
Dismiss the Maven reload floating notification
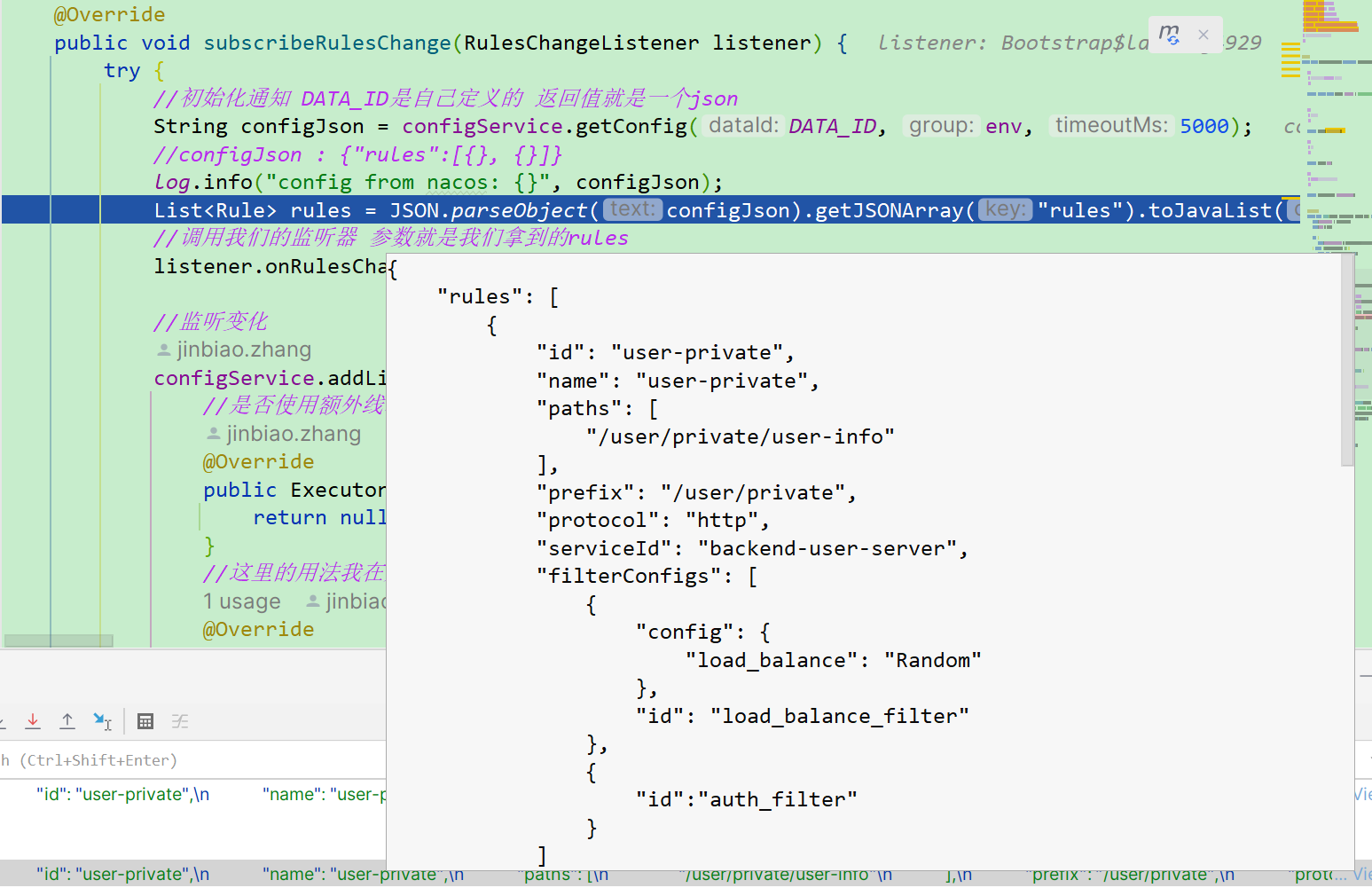coord(1203,35)
